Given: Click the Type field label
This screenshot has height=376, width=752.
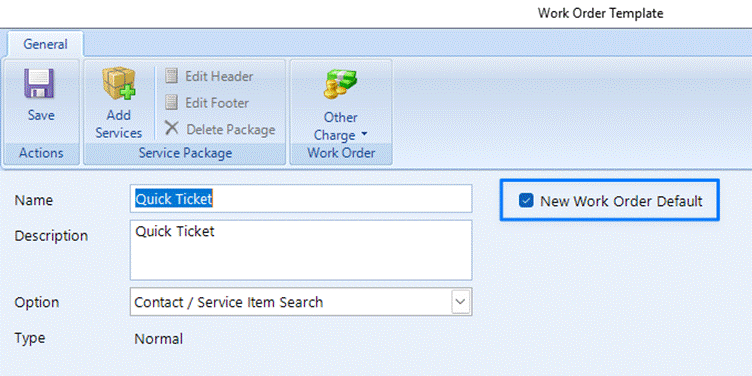Looking at the screenshot, I should pyautogui.click(x=30, y=338).
